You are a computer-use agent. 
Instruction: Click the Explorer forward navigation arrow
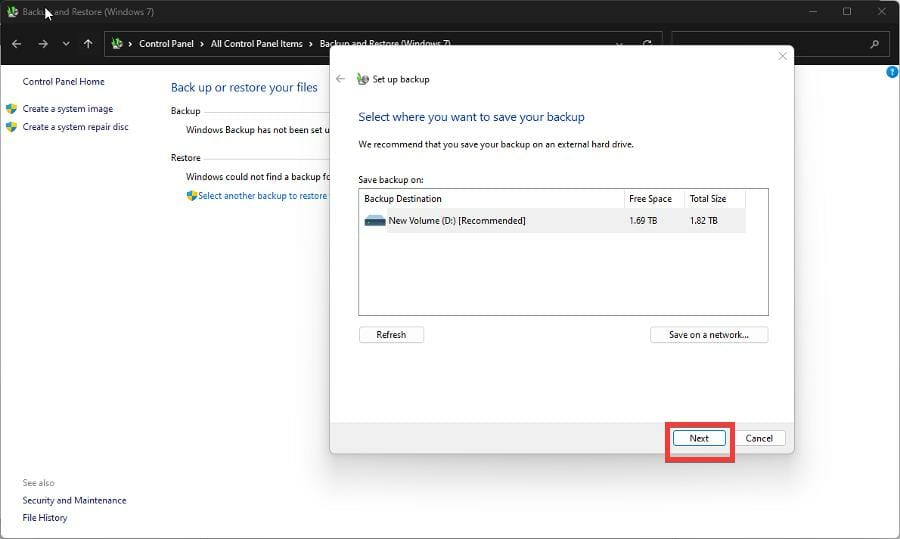pyautogui.click(x=43, y=44)
